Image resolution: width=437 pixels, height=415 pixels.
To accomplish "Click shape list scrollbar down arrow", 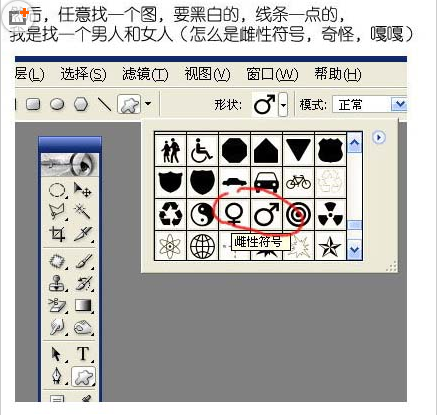I will (354, 250).
